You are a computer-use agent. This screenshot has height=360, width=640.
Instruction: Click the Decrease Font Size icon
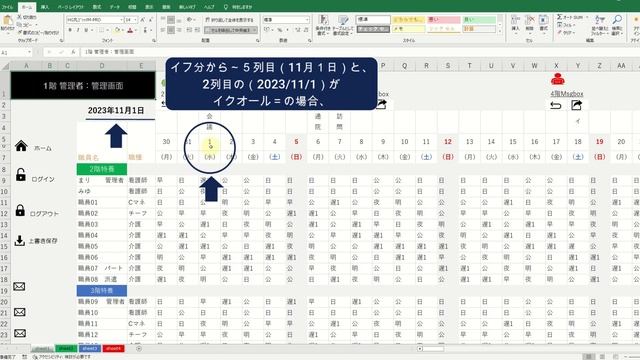[151, 20]
